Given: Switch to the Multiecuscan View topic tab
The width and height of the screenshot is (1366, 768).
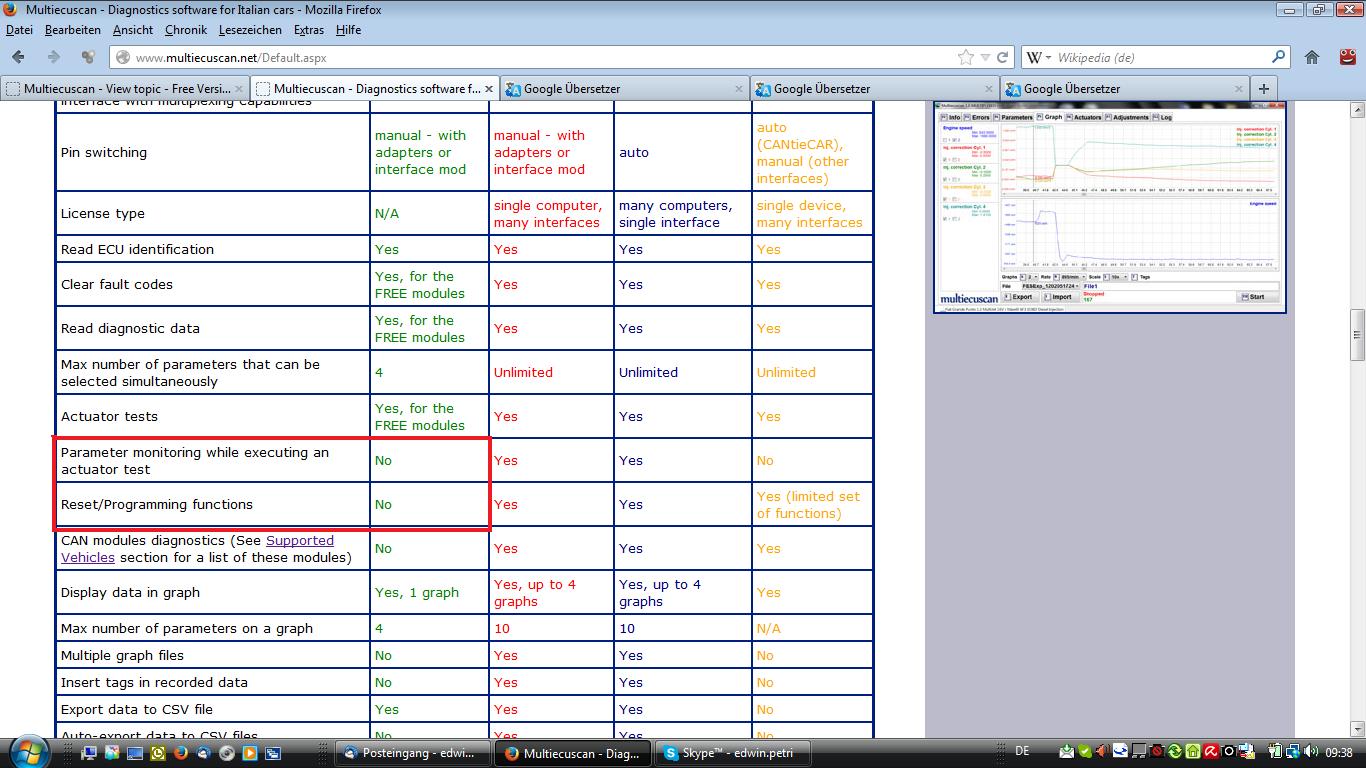Looking at the screenshot, I should point(124,89).
